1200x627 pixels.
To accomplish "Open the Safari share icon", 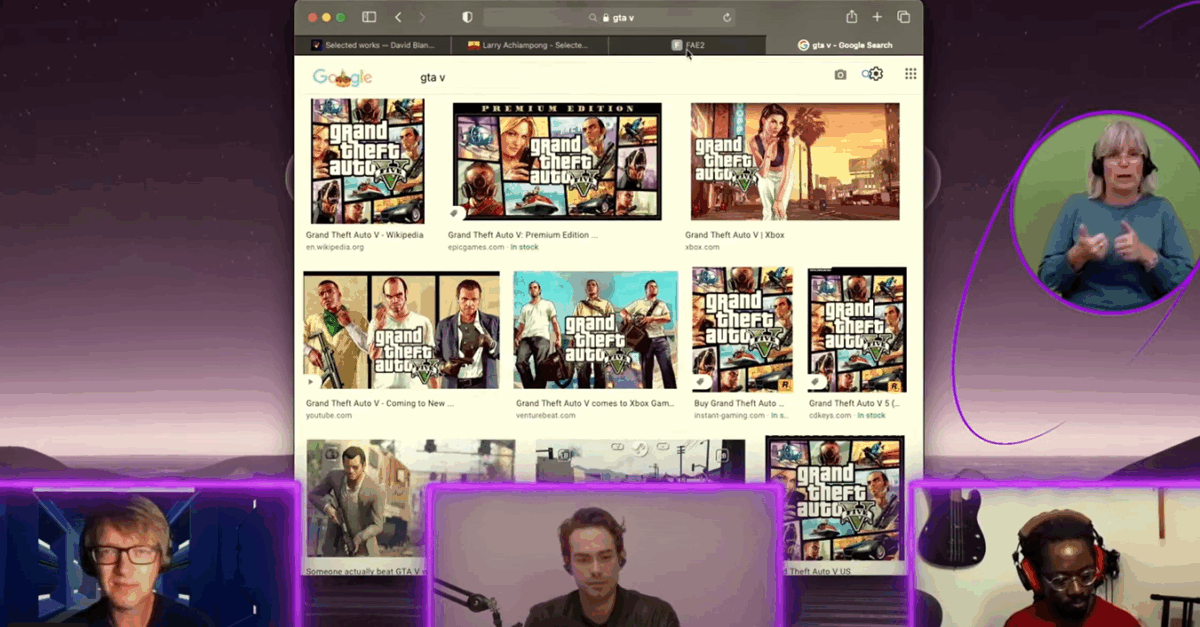I will (851, 17).
